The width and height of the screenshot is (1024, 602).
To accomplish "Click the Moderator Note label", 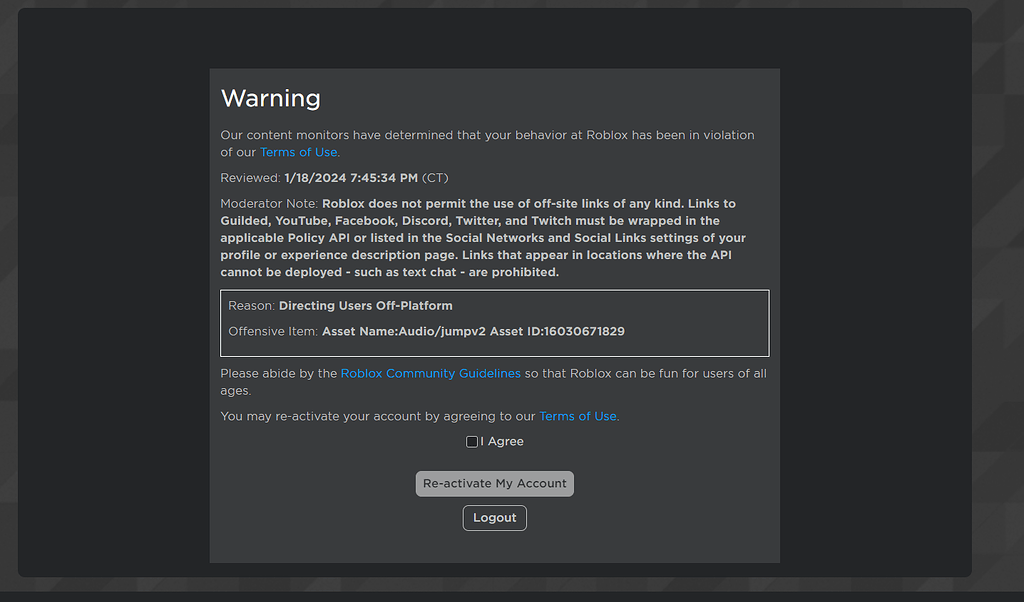I will pos(269,204).
